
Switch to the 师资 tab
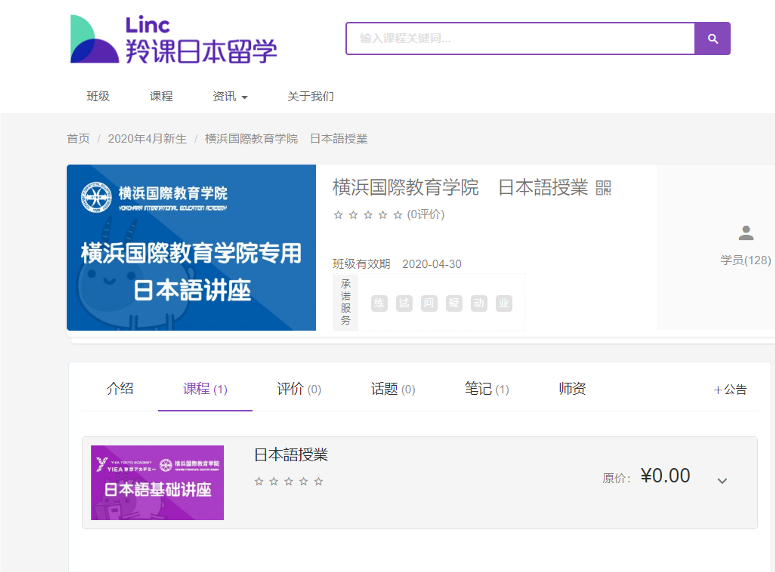[572, 389]
